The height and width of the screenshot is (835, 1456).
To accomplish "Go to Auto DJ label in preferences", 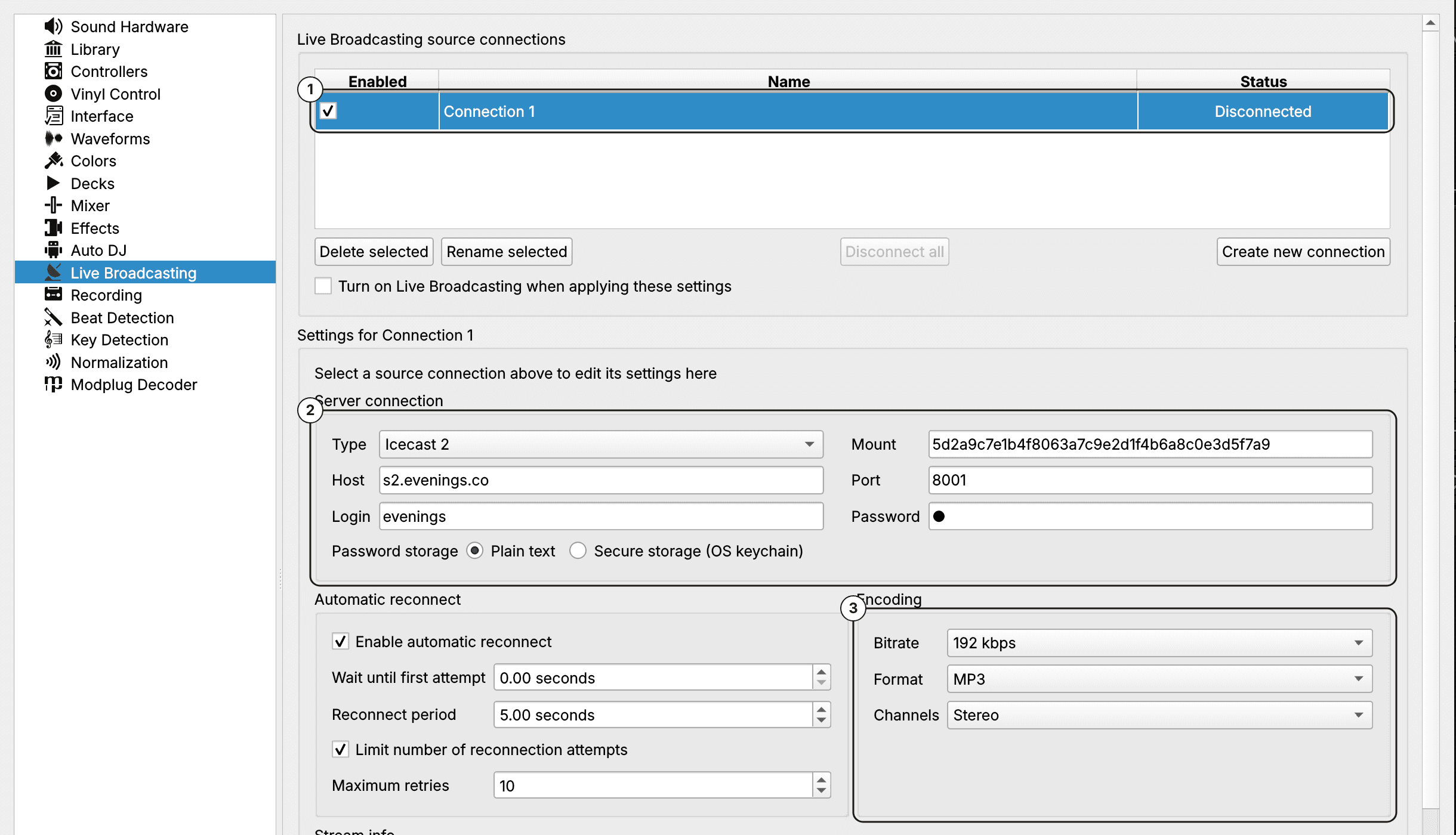I will click(x=98, y=250).
